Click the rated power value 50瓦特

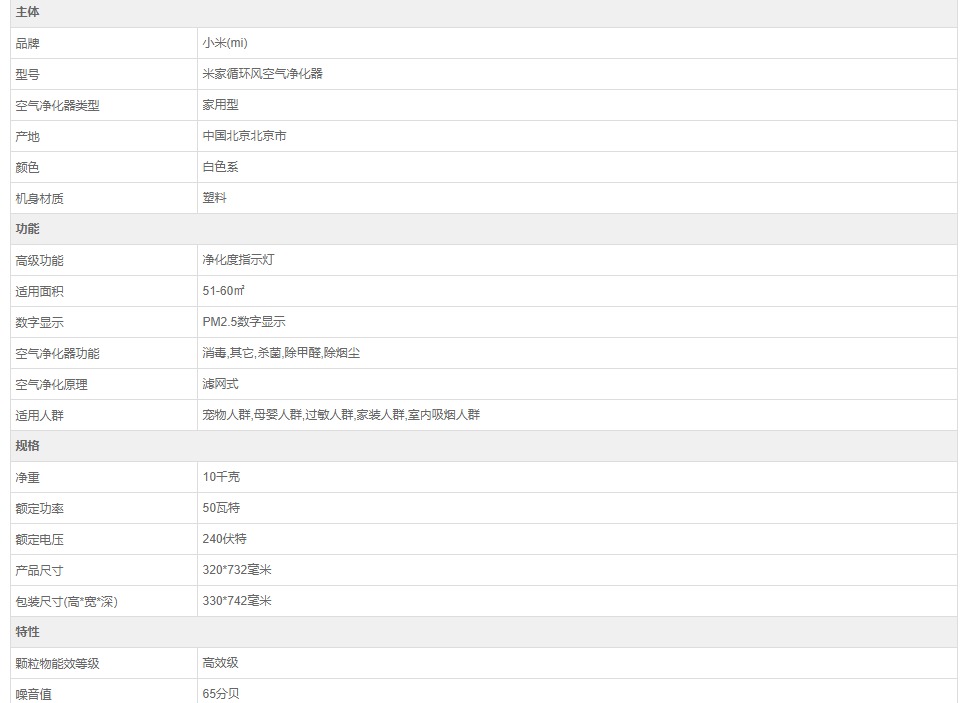pos(221,508)
